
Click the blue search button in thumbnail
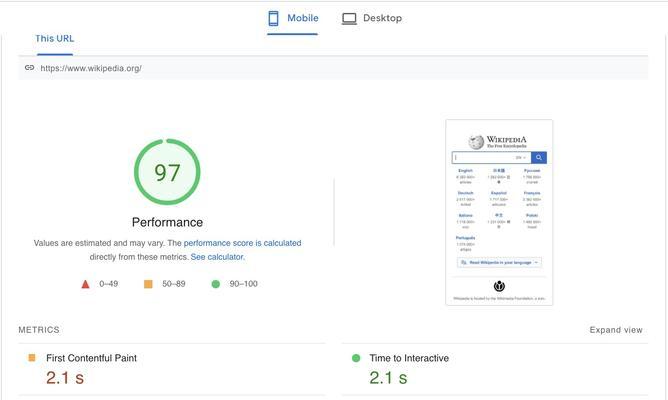539,158
